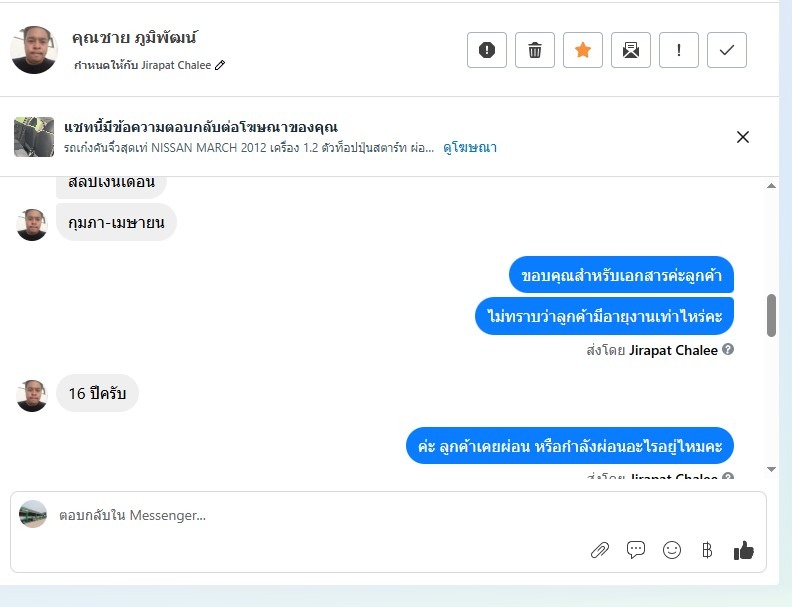Flag conversation with exclamation priority icon
The image size is (792, 607).
click(678, 50)
